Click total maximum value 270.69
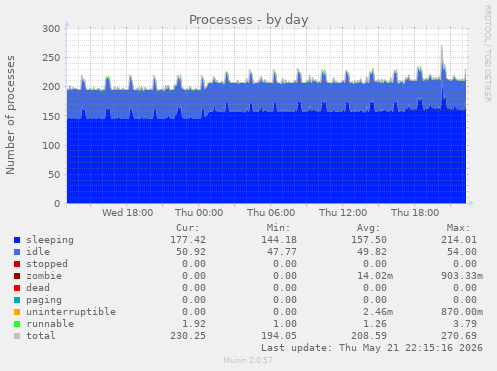Screen dimensions: 497x371 [459, 336]
